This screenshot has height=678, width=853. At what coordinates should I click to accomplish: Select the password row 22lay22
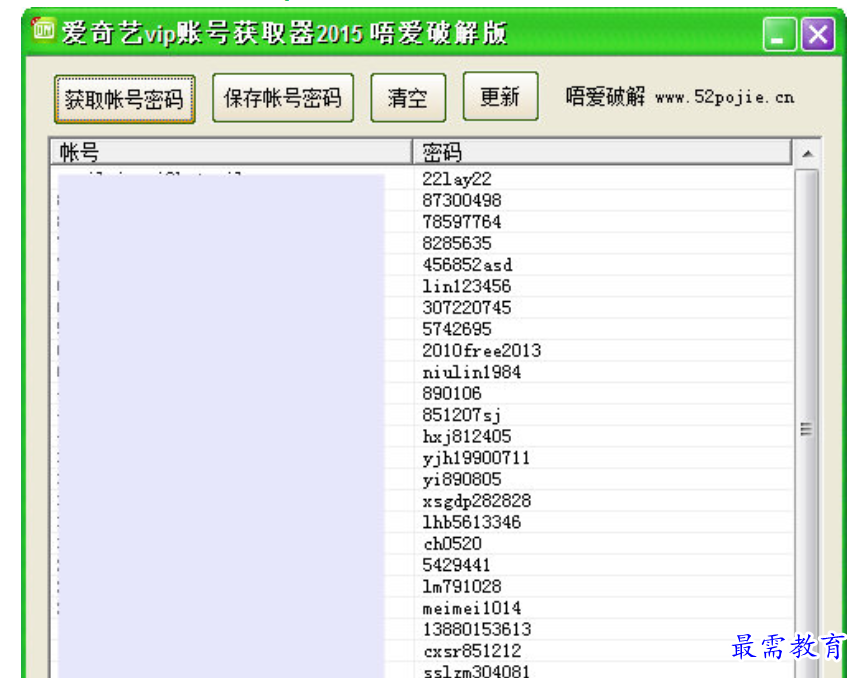tap(457, 178)
